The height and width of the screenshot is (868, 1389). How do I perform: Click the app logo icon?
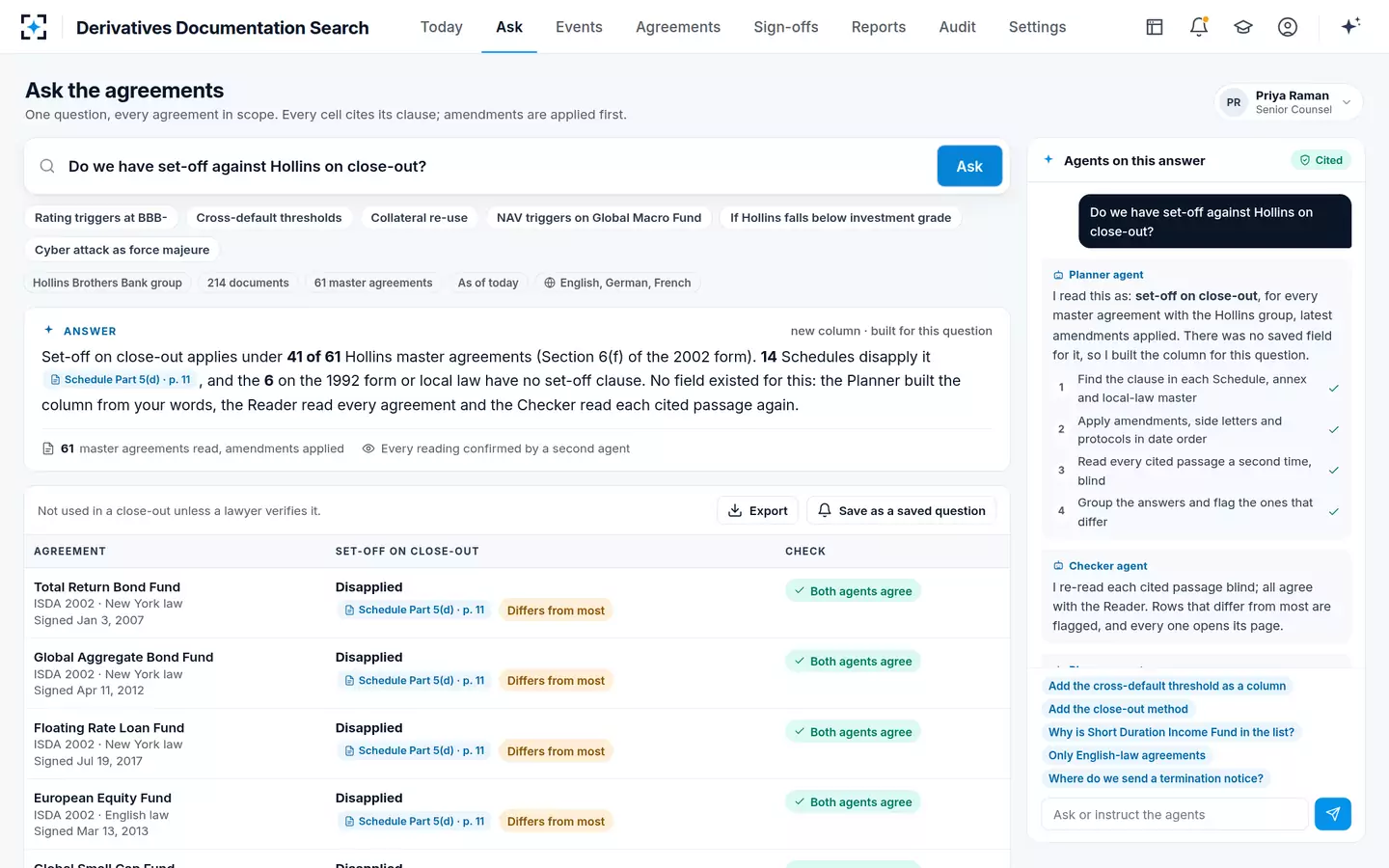point(34,27)
